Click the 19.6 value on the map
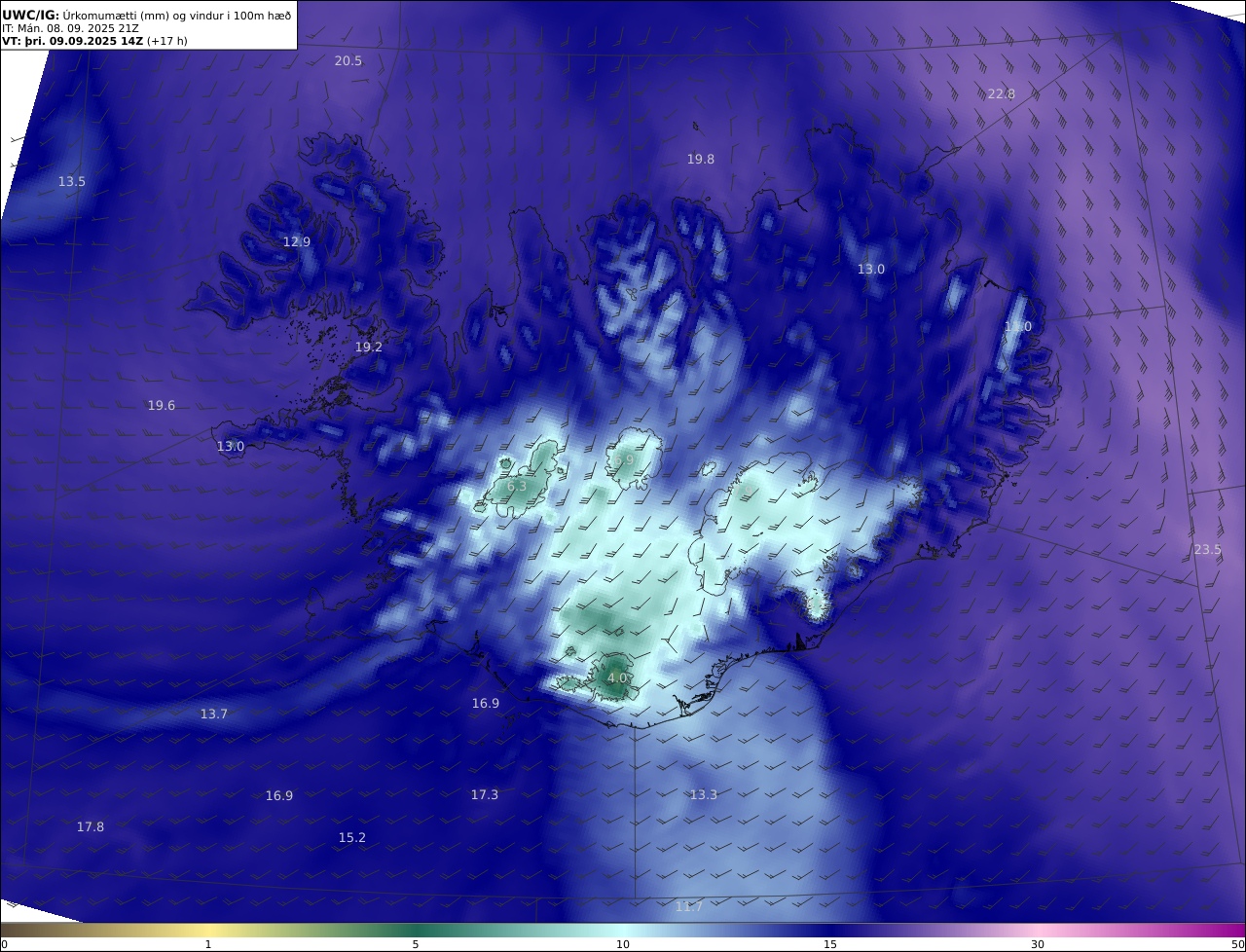The width and height of the screenshot is (1246, 952). 162,405
